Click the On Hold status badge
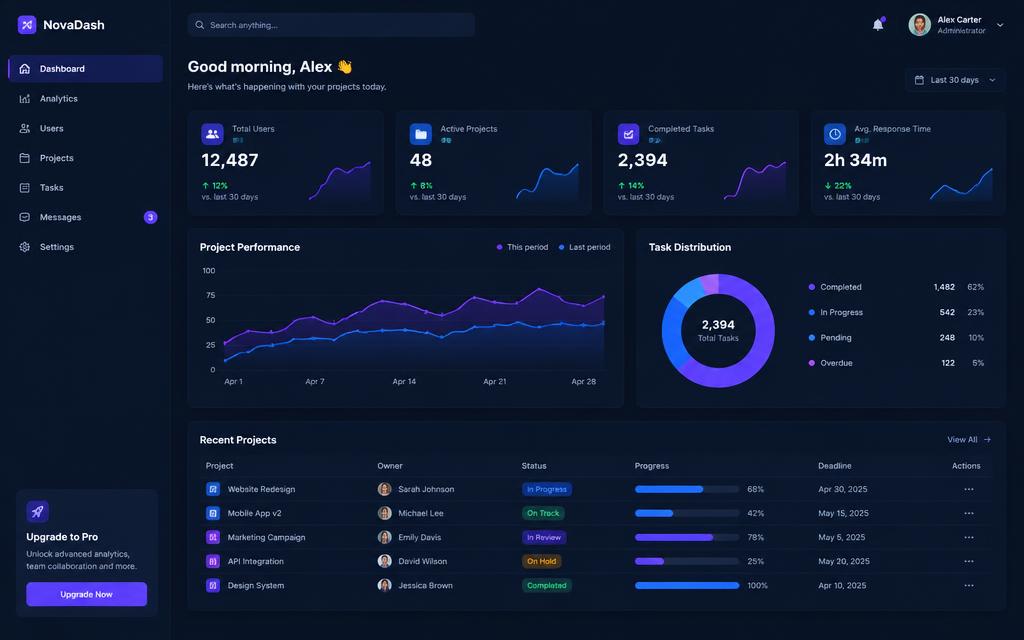1024x640 pixels. [x=541, y=561]
